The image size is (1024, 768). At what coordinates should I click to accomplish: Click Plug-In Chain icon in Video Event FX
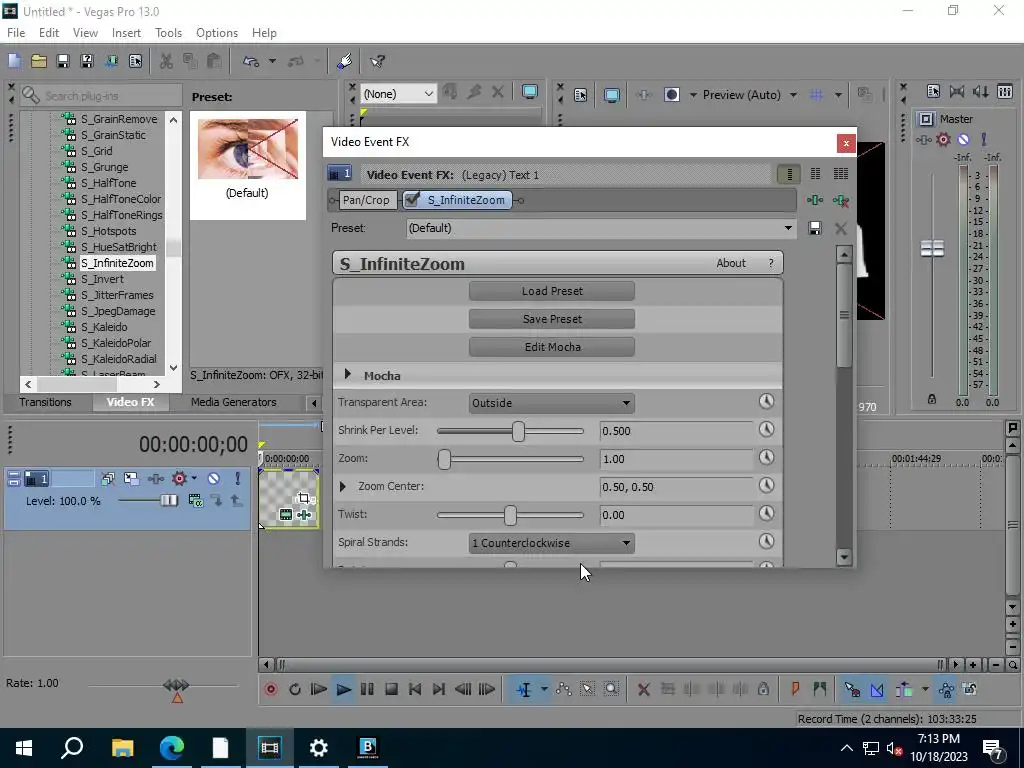point(814,200)
